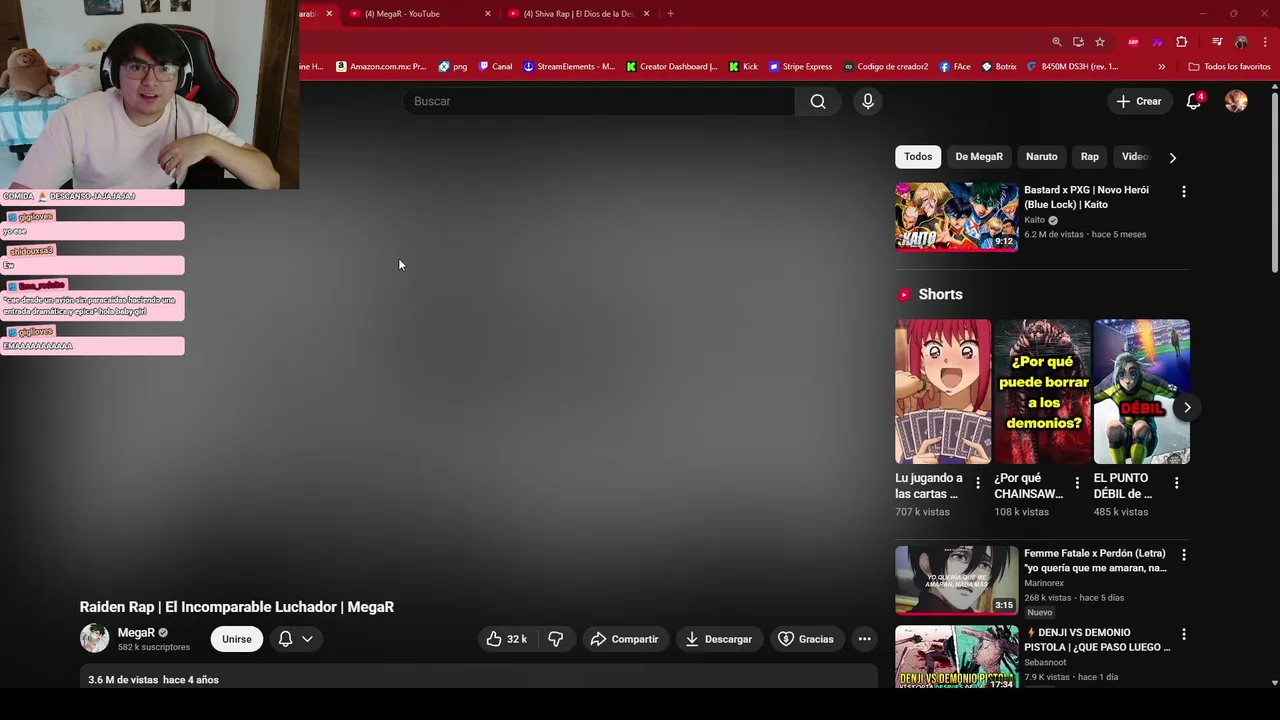Open Codigo de creador2 bookmark
1280x720 pixels.
coord(886,67)
